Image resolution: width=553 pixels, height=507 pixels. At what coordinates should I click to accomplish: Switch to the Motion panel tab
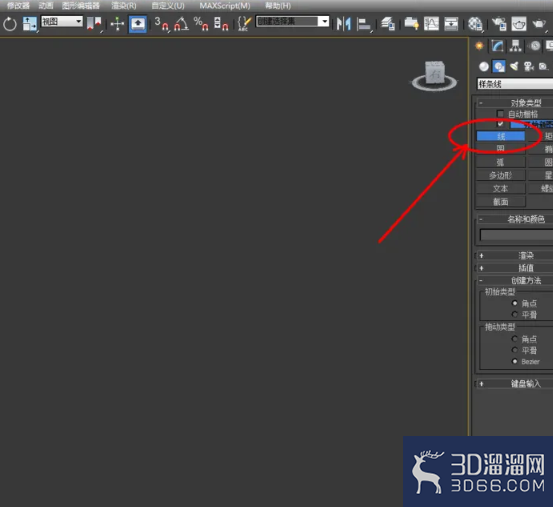[535, 46]
